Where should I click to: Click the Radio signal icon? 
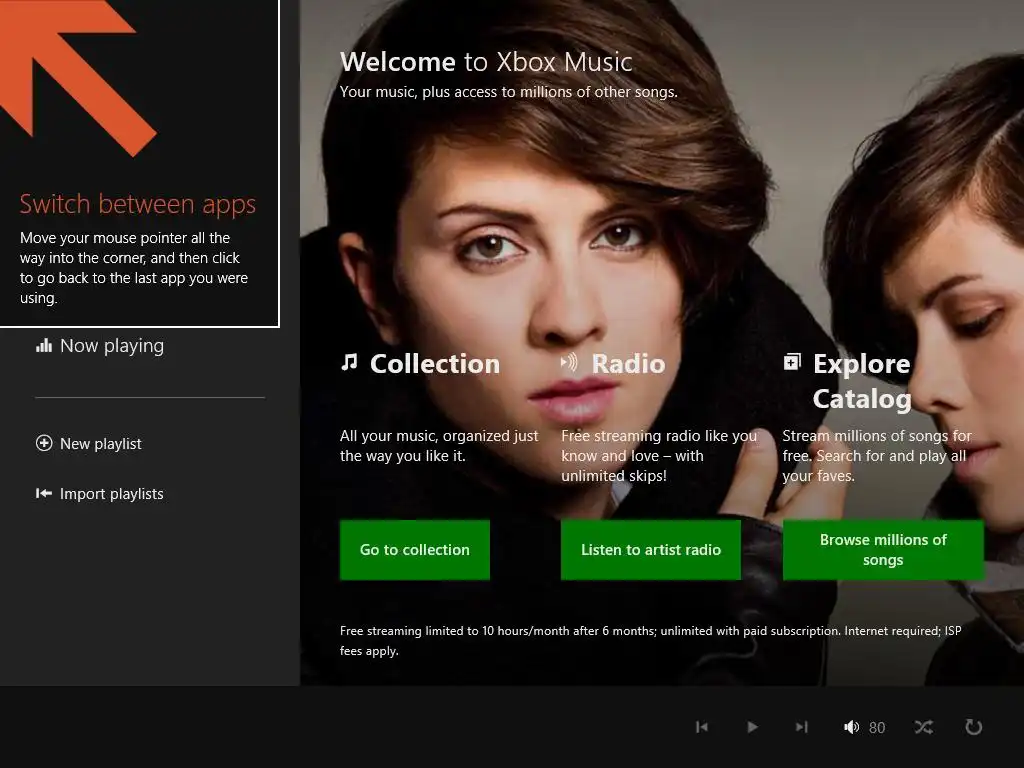tap(569, 362)
